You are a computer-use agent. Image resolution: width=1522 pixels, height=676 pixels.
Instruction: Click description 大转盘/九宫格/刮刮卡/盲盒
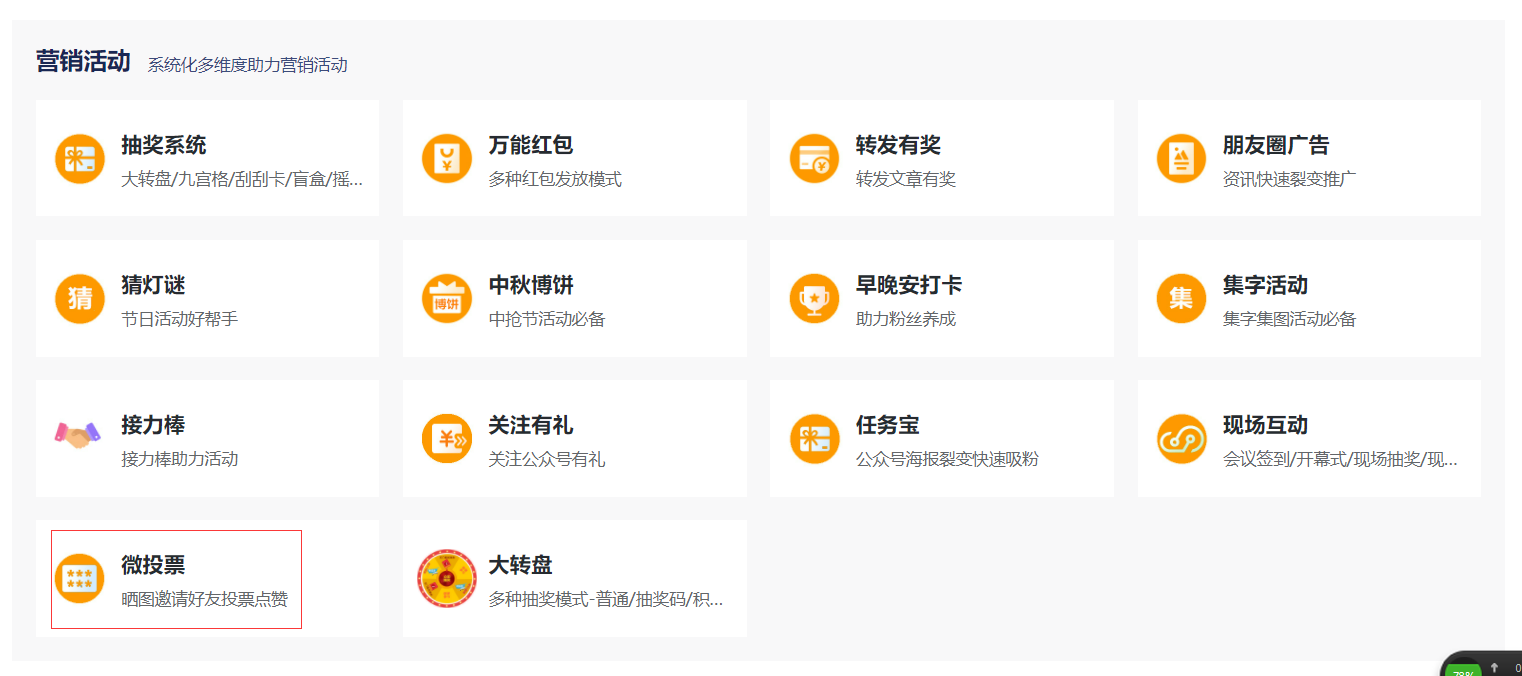242,180
